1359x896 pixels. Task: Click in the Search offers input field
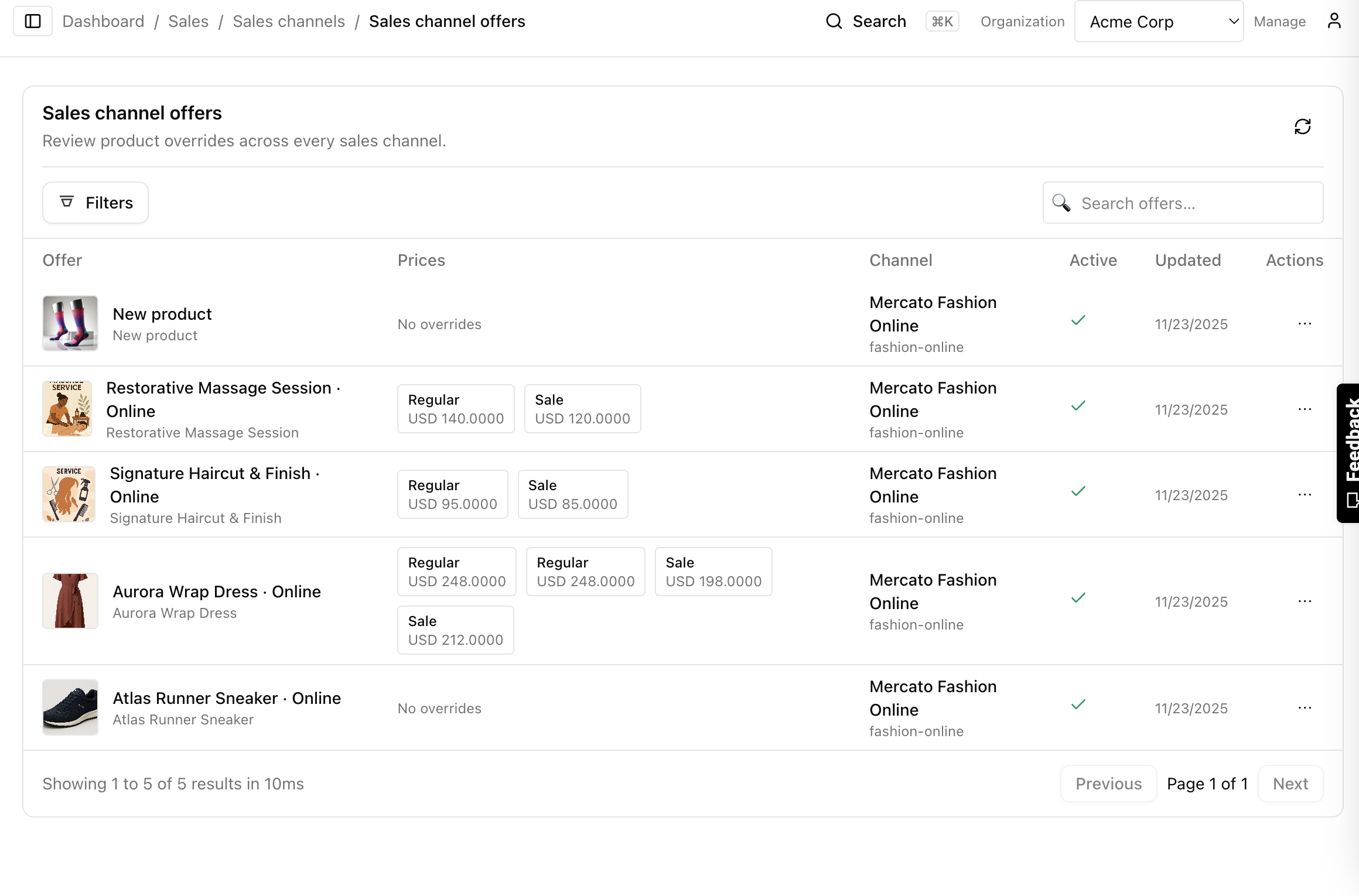pos(1182,203)
